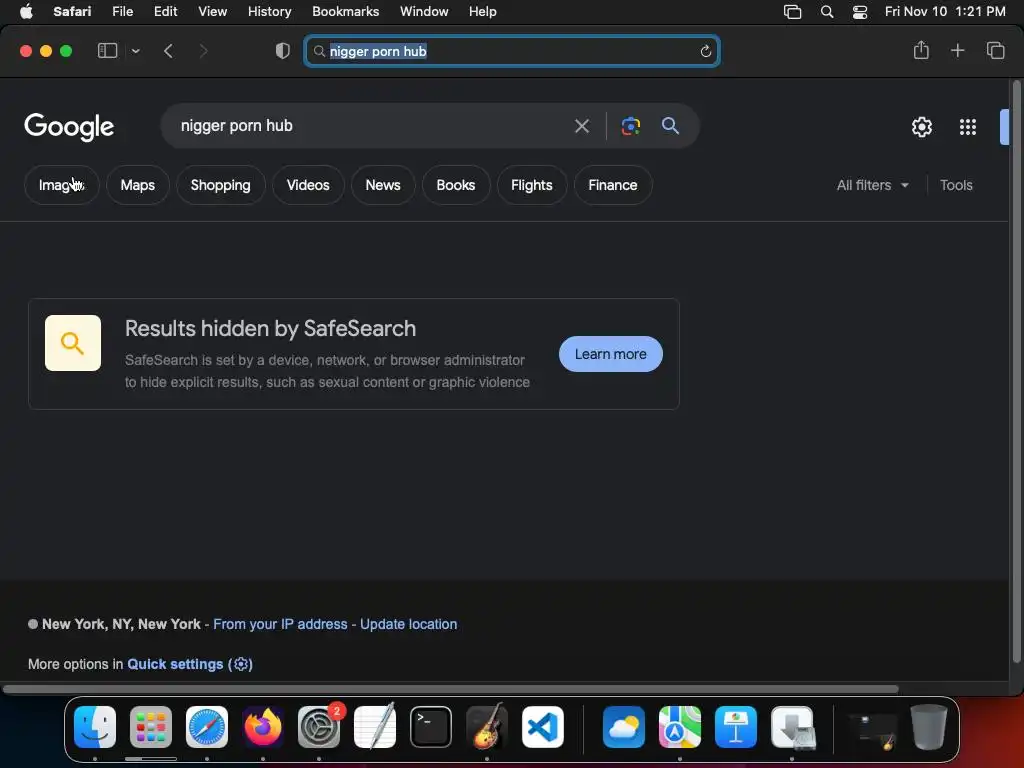Click the date and time in menu bar
Viewport: 1024px width, 768px height.
[x=945, y=11]
